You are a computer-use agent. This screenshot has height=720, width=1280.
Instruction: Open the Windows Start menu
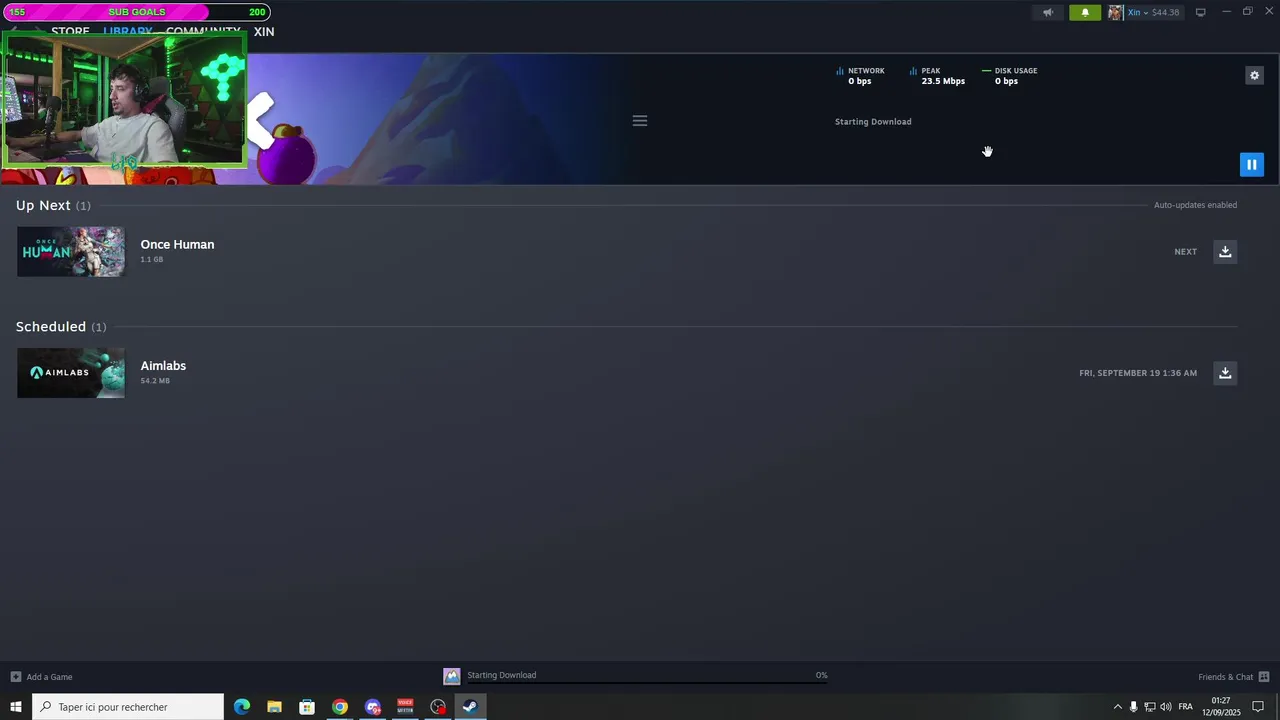coord(15,707)
